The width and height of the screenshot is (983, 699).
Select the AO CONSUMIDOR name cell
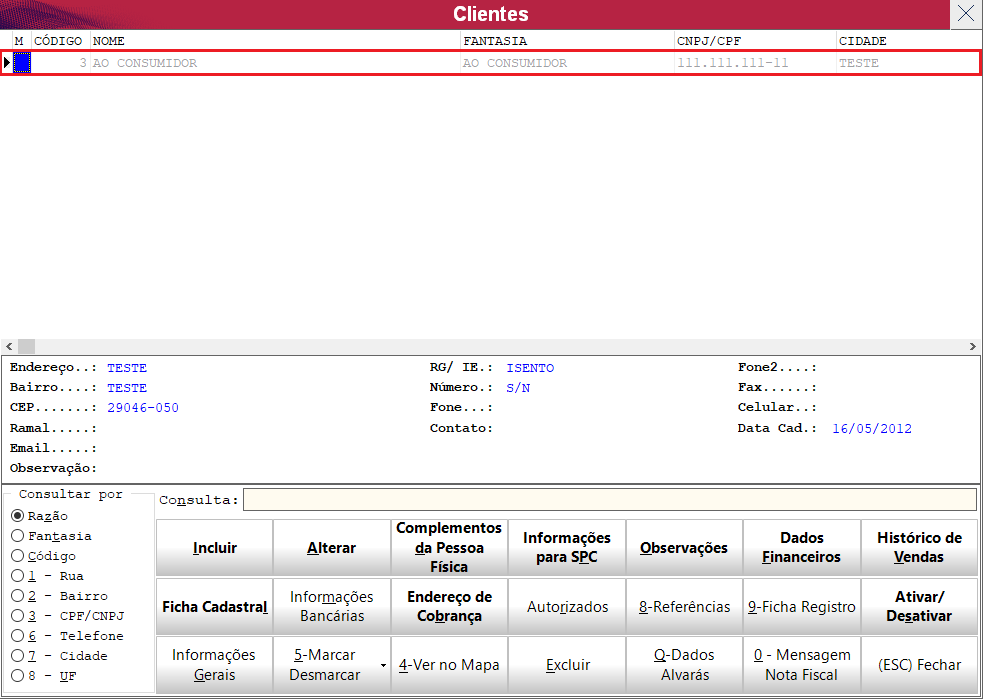point(275,63)
